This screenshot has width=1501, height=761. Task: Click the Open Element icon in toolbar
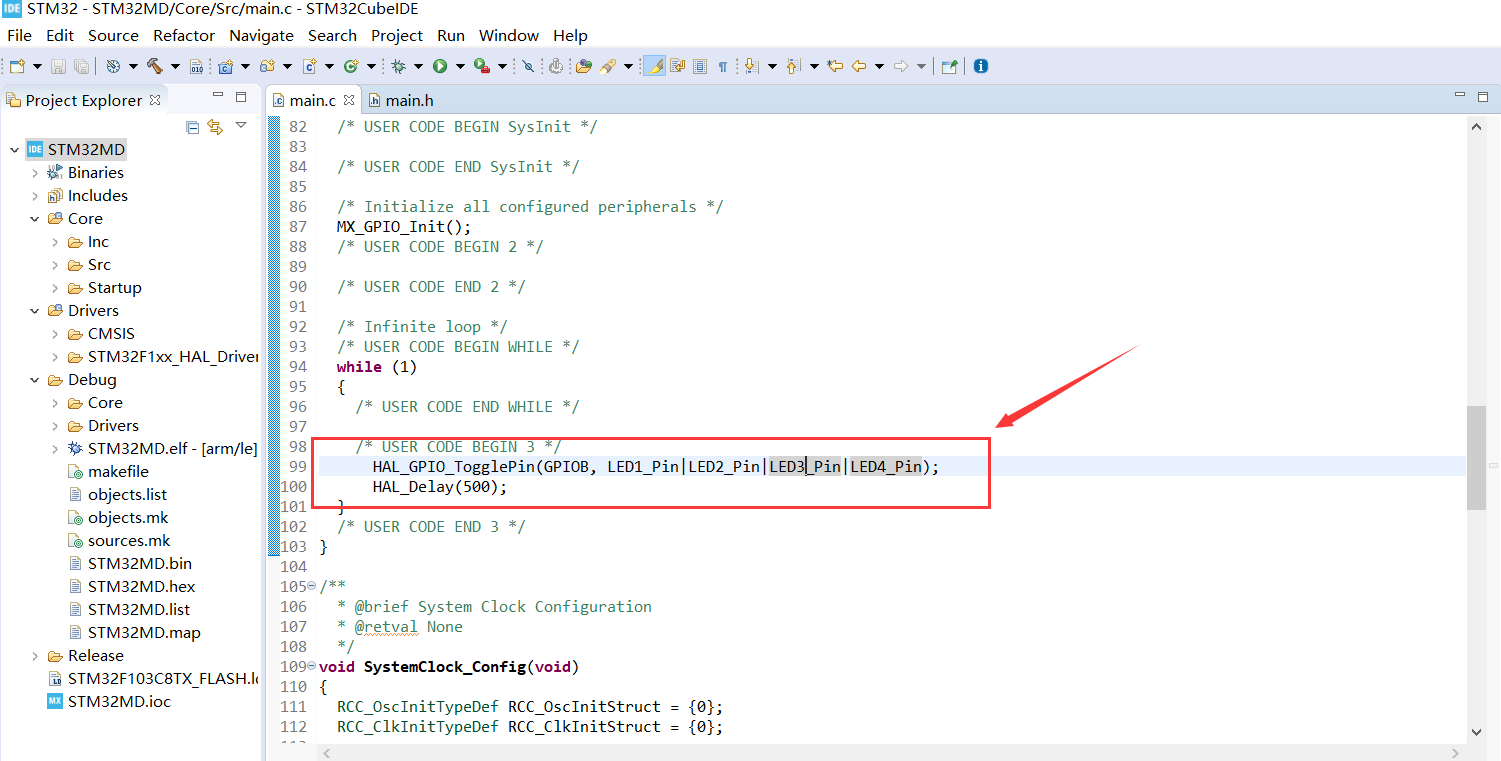(584, 66)
